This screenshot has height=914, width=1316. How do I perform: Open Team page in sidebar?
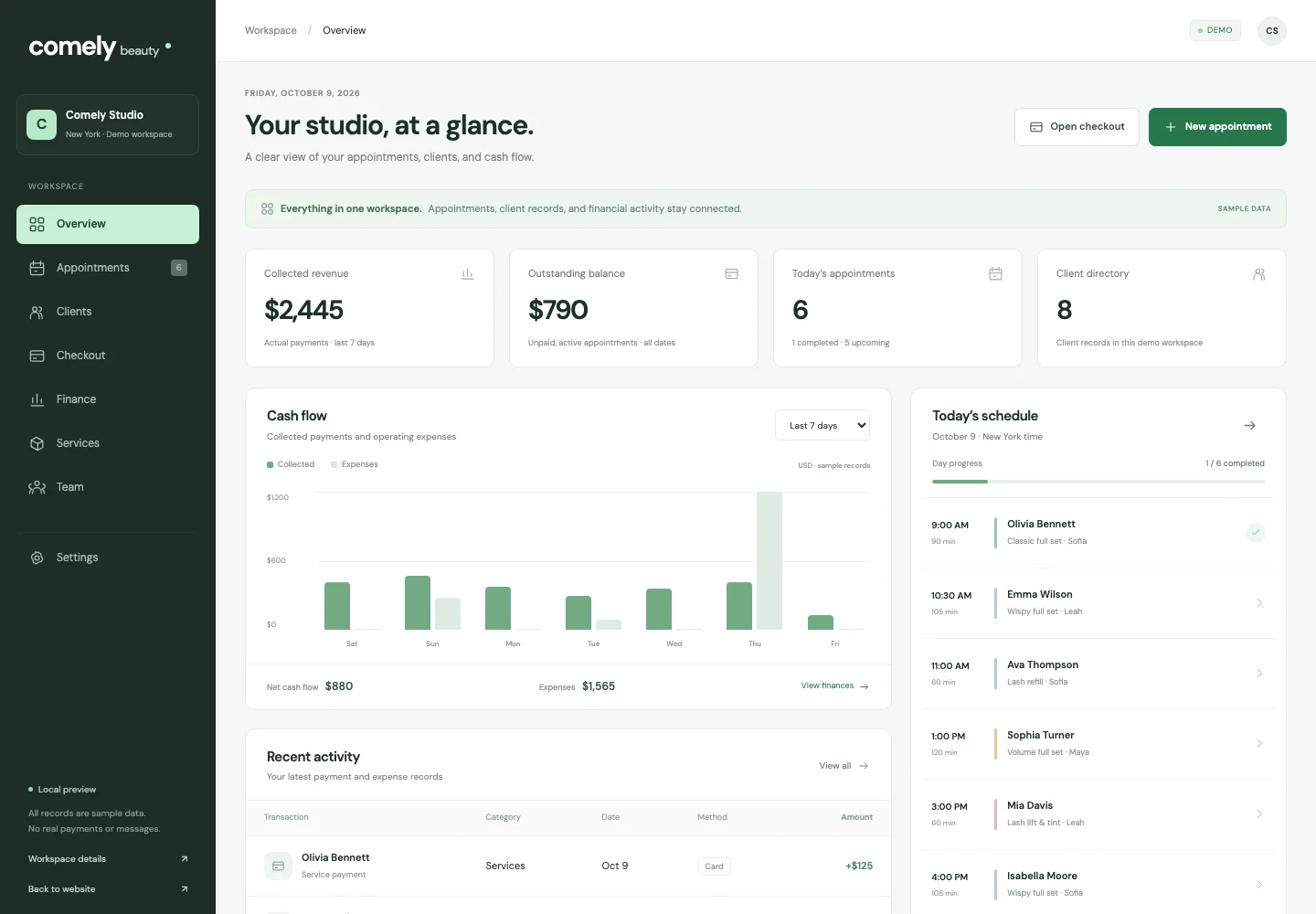108,487
